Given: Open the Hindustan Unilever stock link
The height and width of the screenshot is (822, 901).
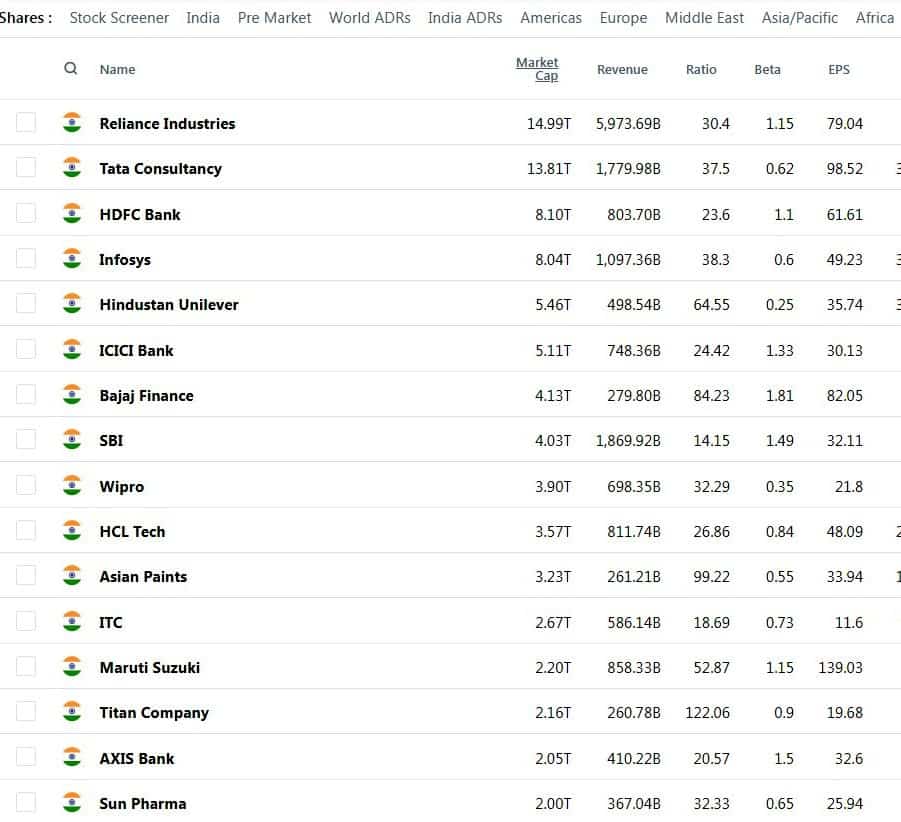Looking at the screenshot, I should tap(169, 305).
